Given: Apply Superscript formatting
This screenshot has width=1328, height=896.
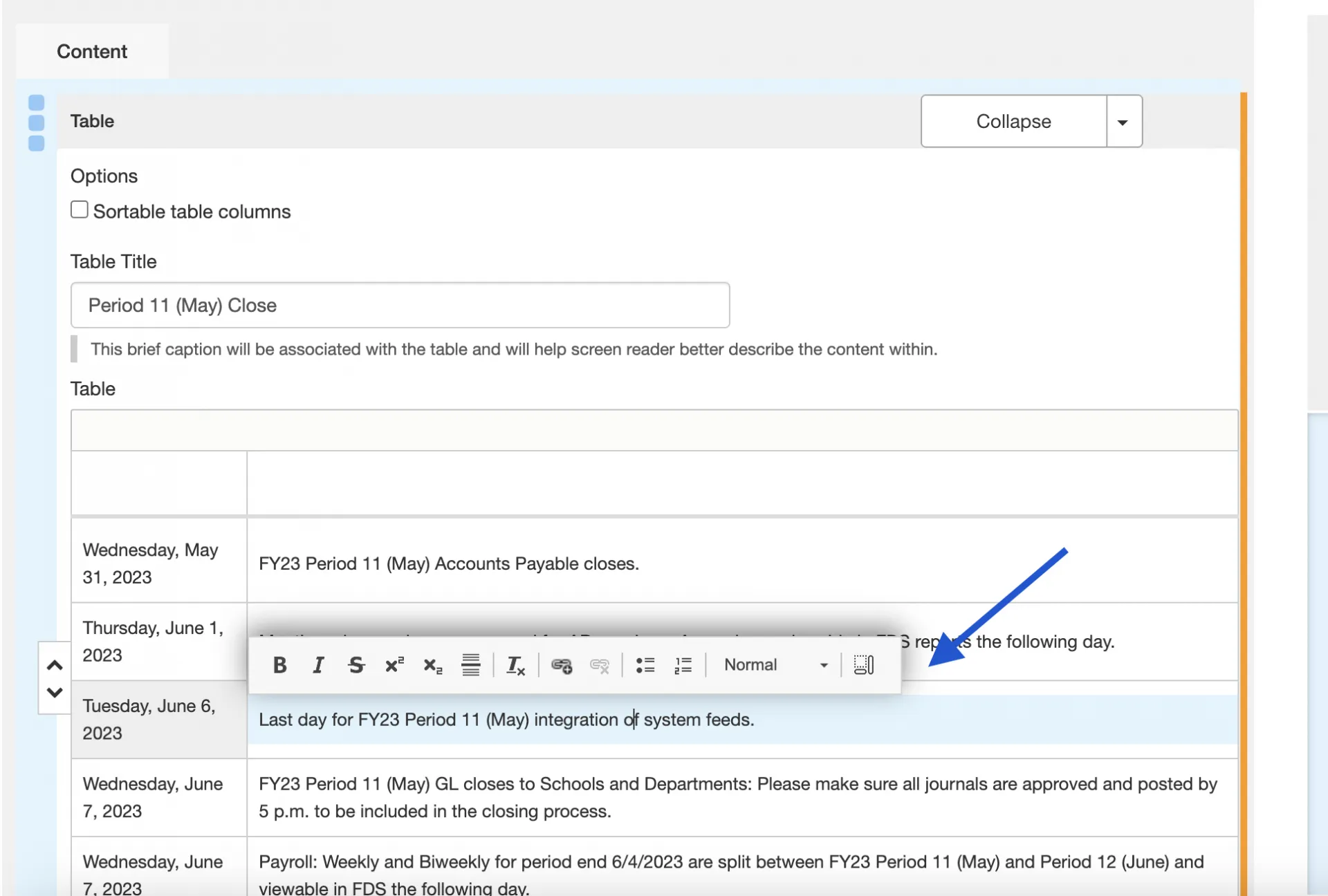Looking at the screenshot, I should pos(394,665).
